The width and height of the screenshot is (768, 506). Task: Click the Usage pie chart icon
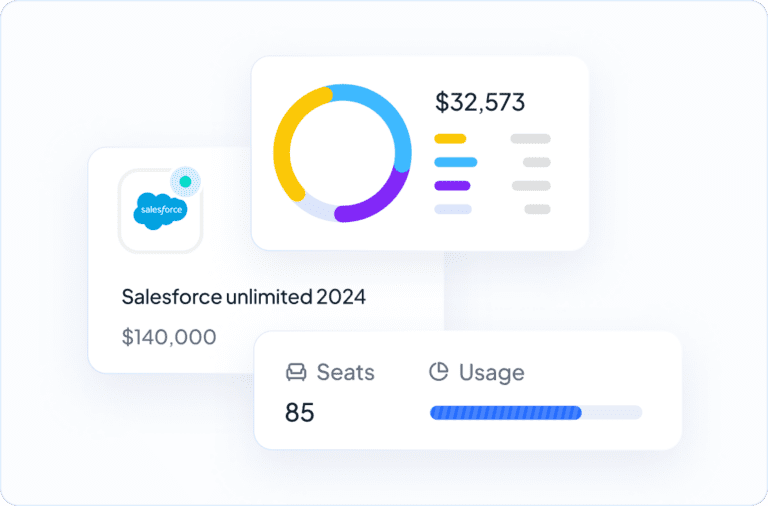coord(438,371)
